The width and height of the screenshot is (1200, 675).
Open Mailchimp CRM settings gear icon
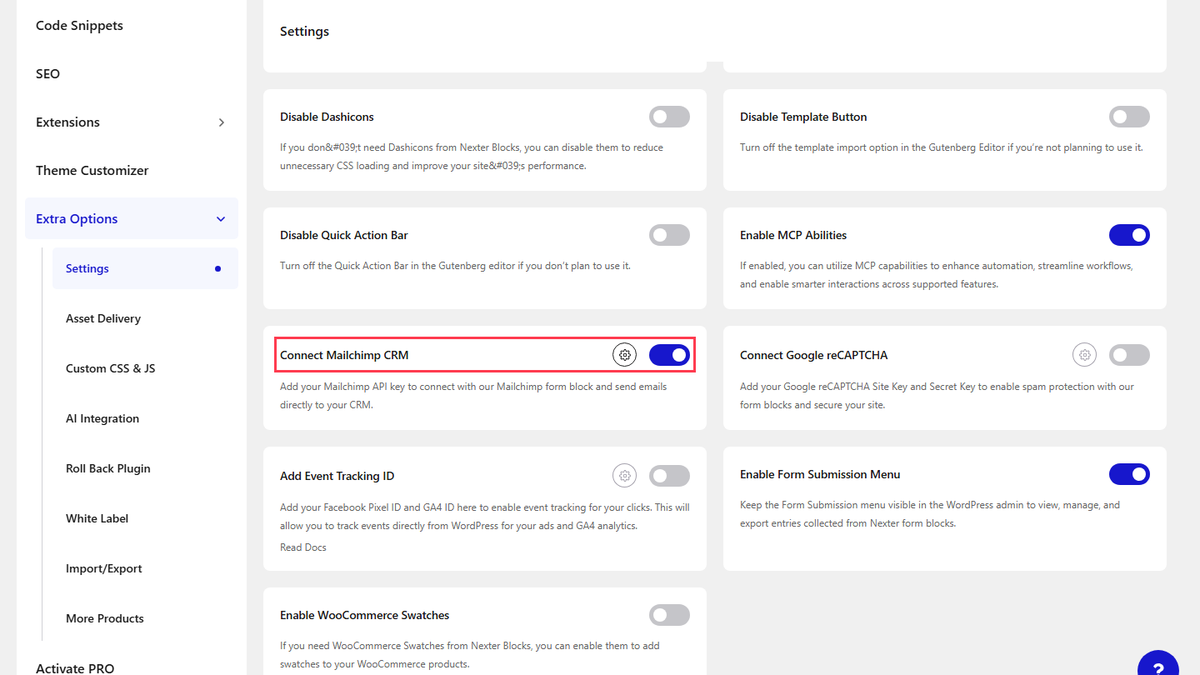(x=625, y=355)
